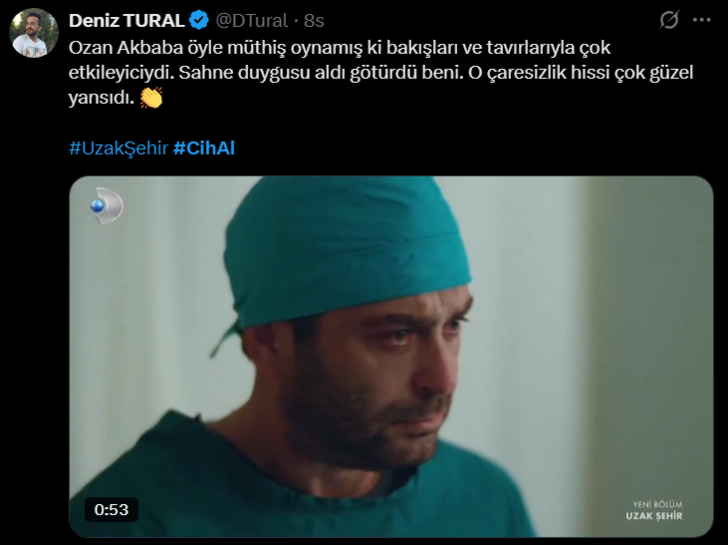Open the #UzakŞehir hashtag
728x545 pixels.
[118, 148]
